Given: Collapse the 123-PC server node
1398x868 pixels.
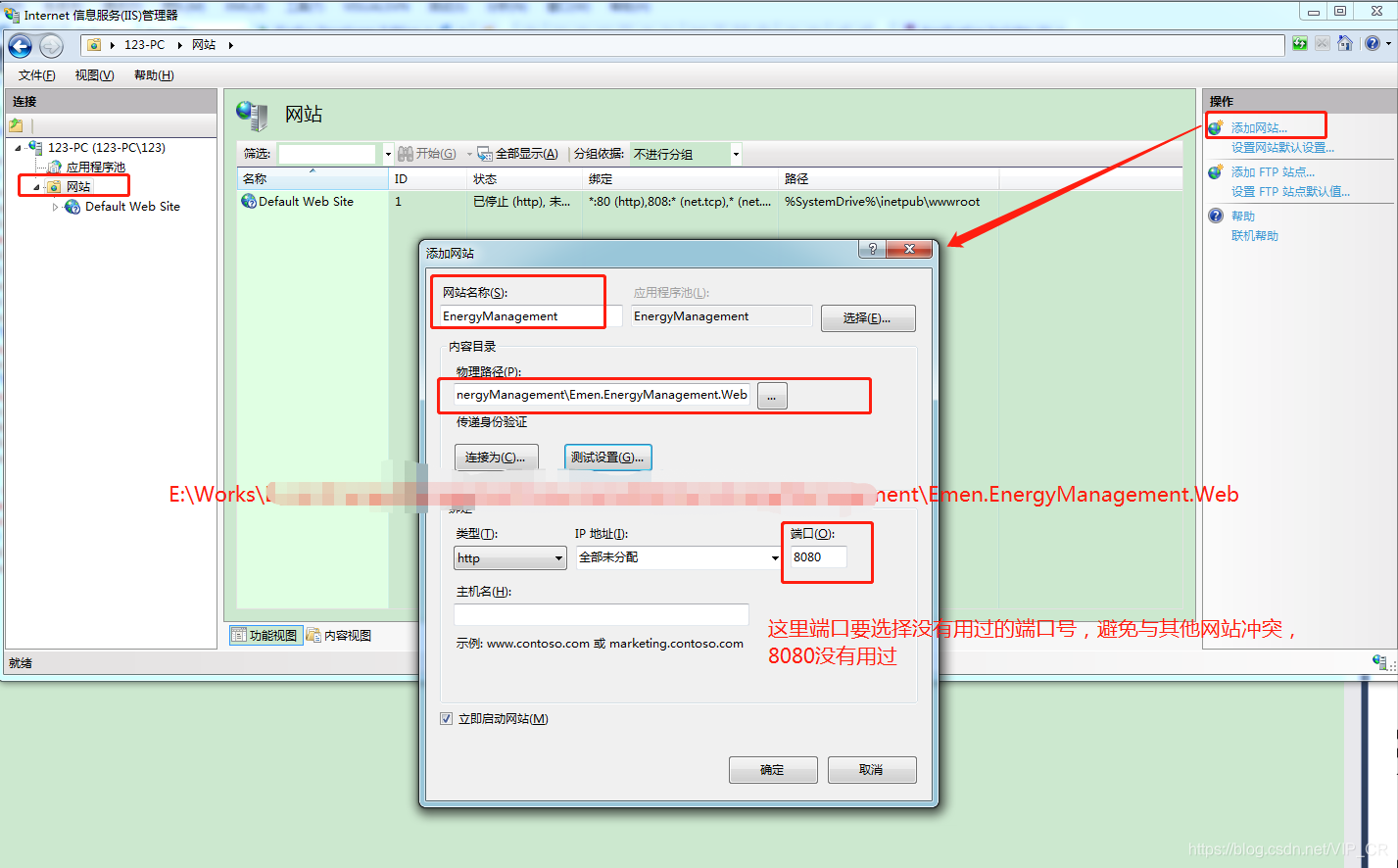Looking at the screenshot, I should (19, 148).
